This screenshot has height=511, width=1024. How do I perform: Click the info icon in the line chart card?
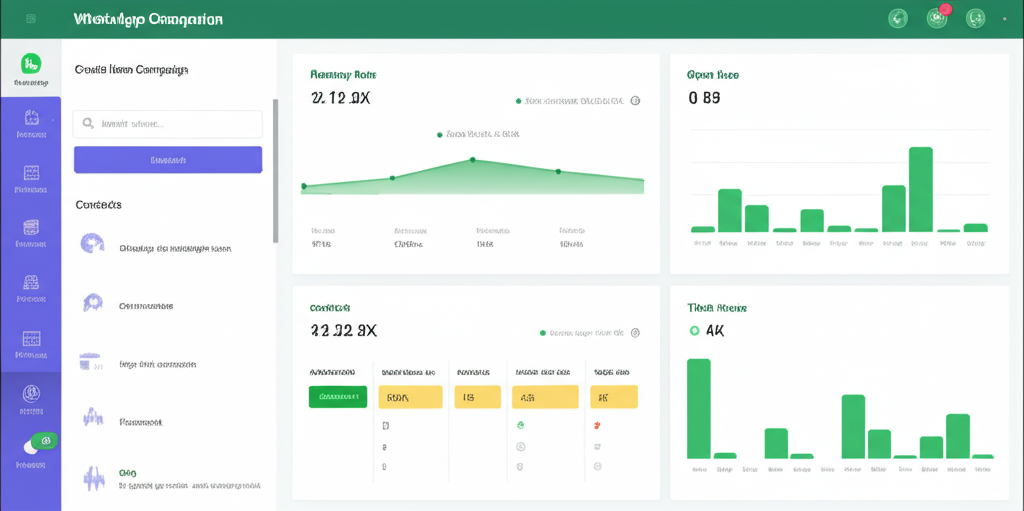coord(635,101)
